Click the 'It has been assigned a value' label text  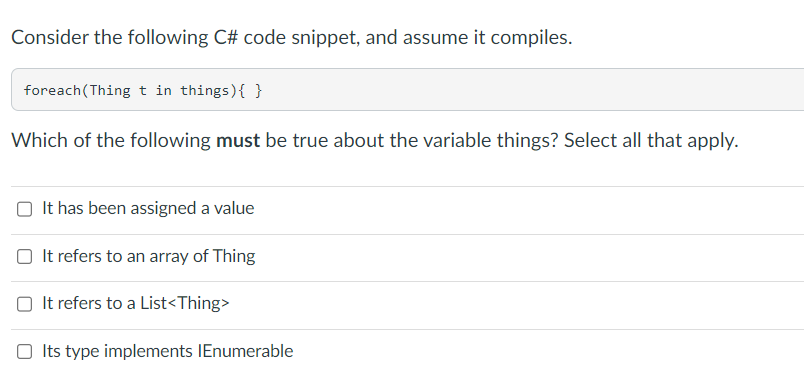148,208
